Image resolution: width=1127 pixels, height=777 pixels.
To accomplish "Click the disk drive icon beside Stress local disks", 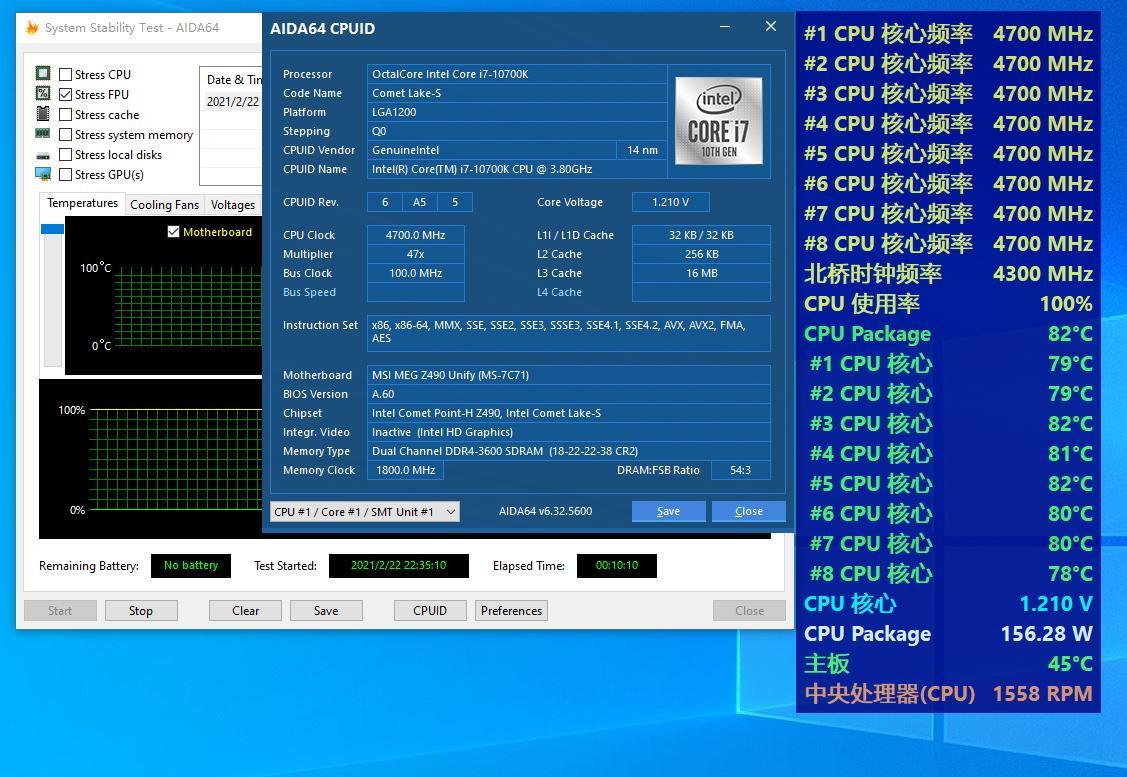I will click(43, 155).
